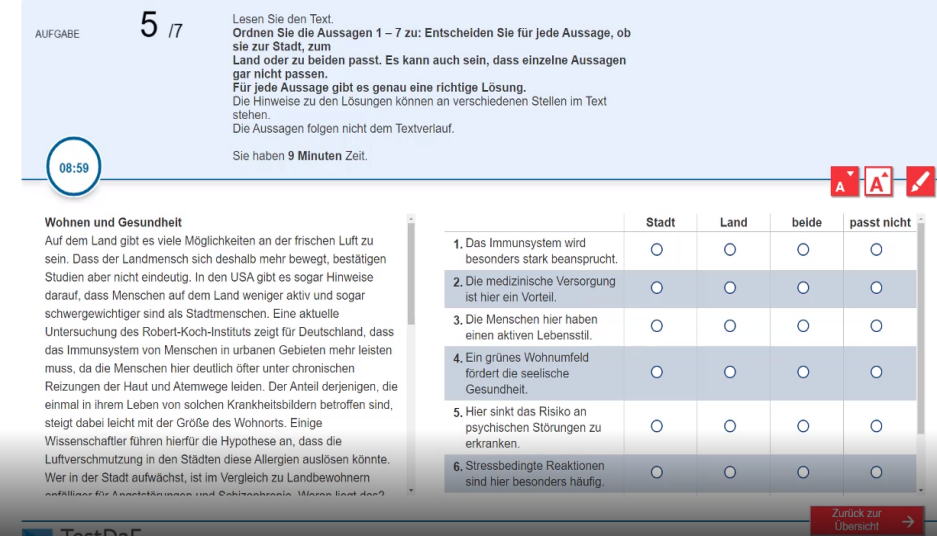
Task: Increase the font size with the large A icon
Action: [878, 182]
